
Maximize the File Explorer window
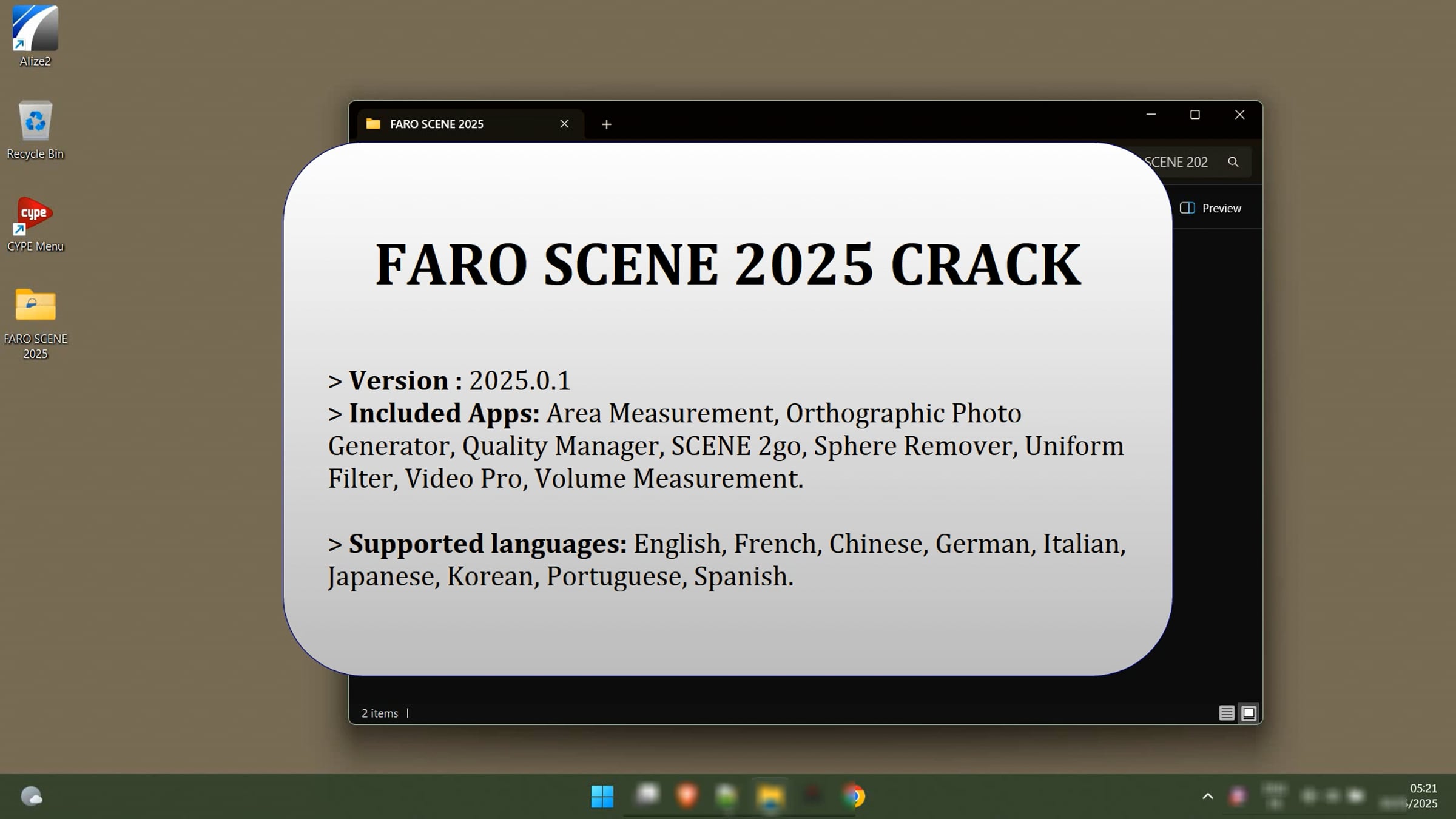[x=1195, y=115]
